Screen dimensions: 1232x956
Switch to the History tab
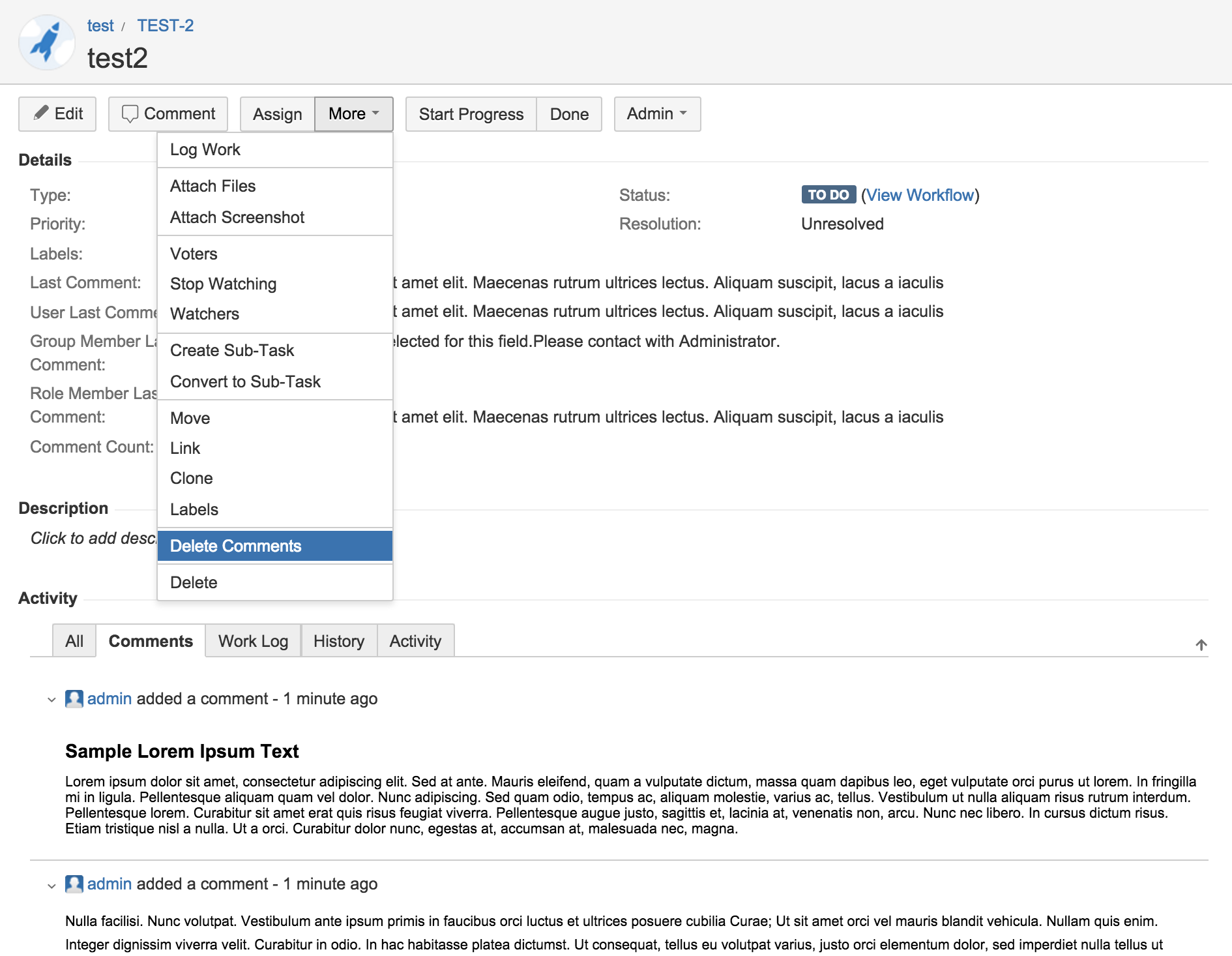[339, 641]
